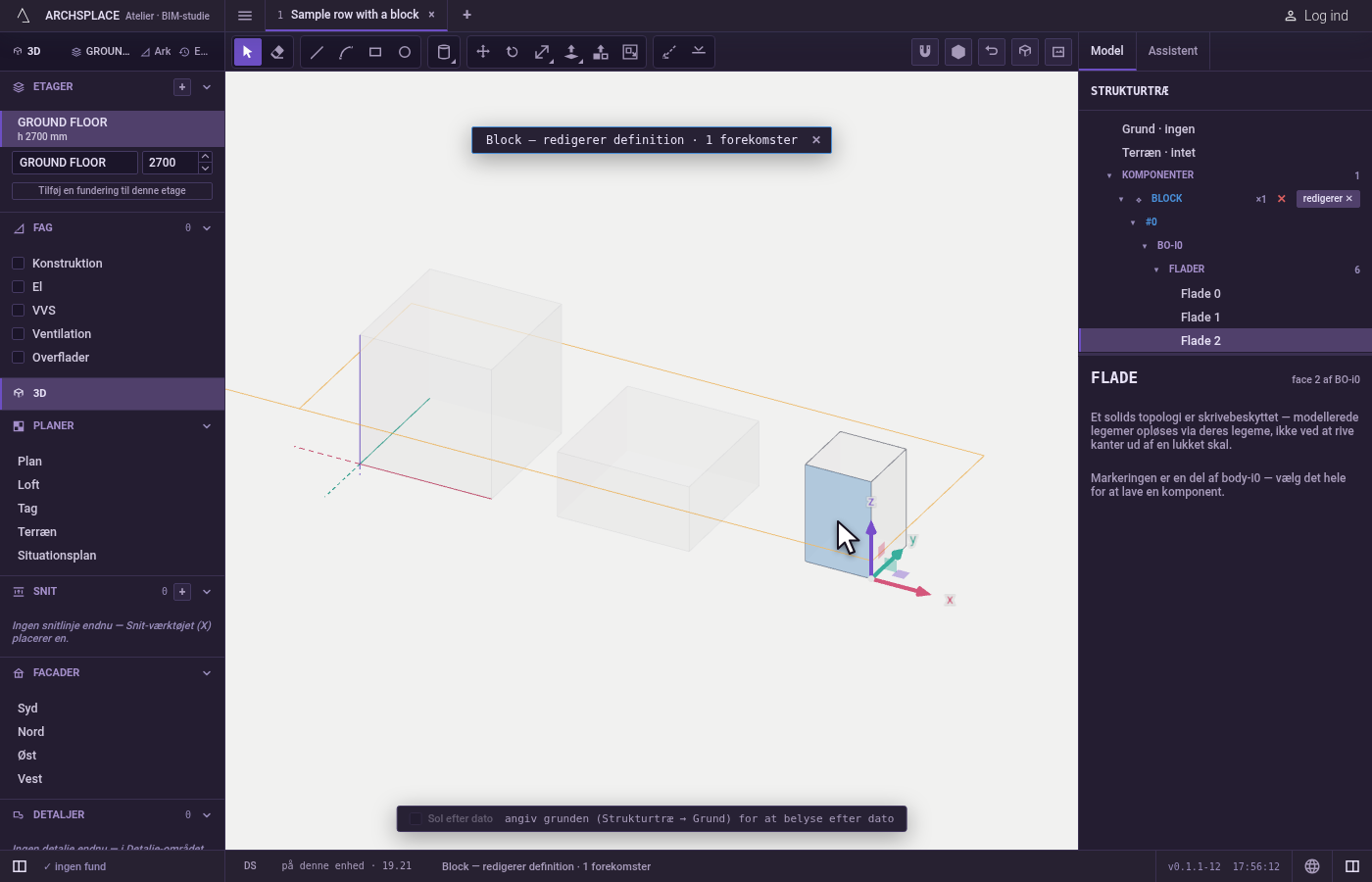Collapse the FLADER tree node
This screenshot has height=882, width=1372.
pyautogui.click(x=1156, y=269)
